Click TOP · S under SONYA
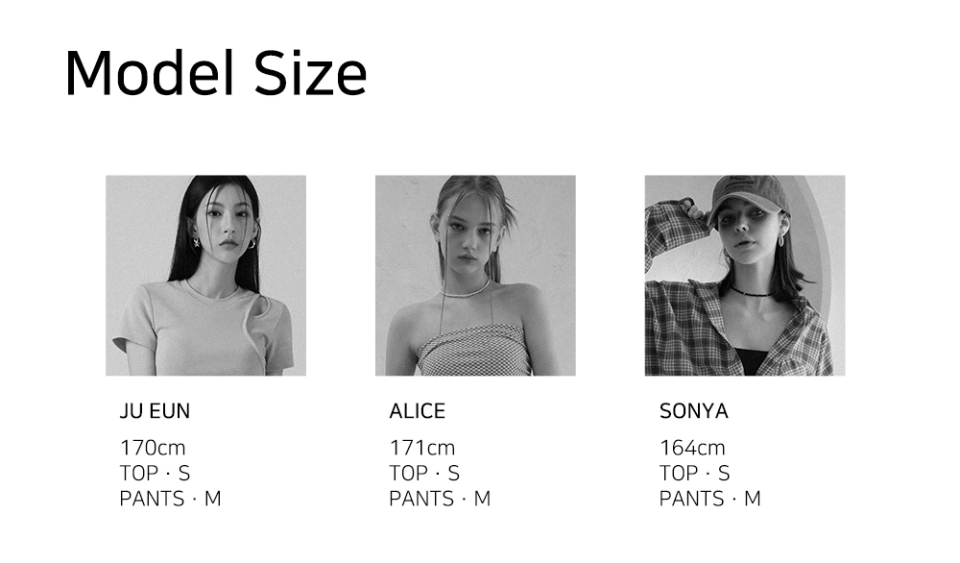This screenshot has width=960, height=563. pyautogui.click(x=694, y=473)
